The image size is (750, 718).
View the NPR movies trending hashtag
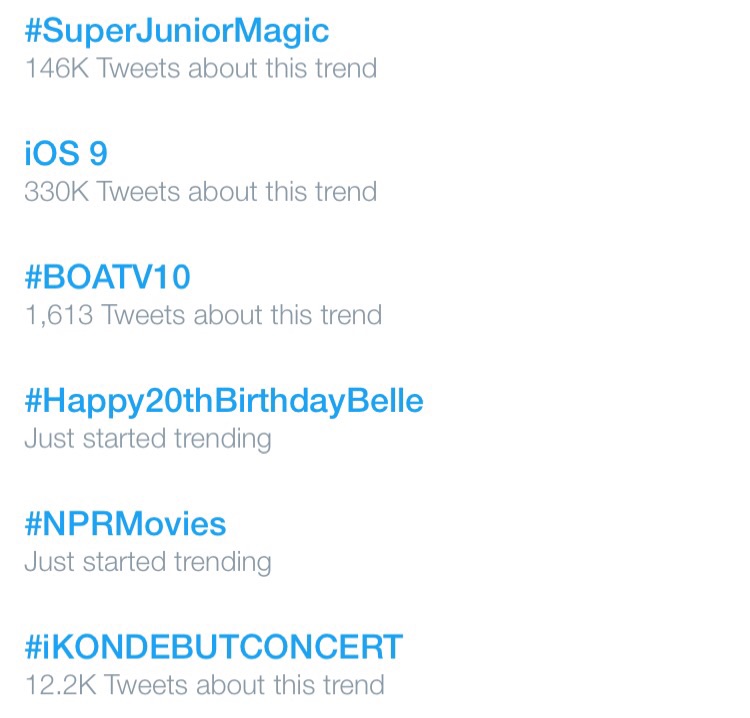125,524
